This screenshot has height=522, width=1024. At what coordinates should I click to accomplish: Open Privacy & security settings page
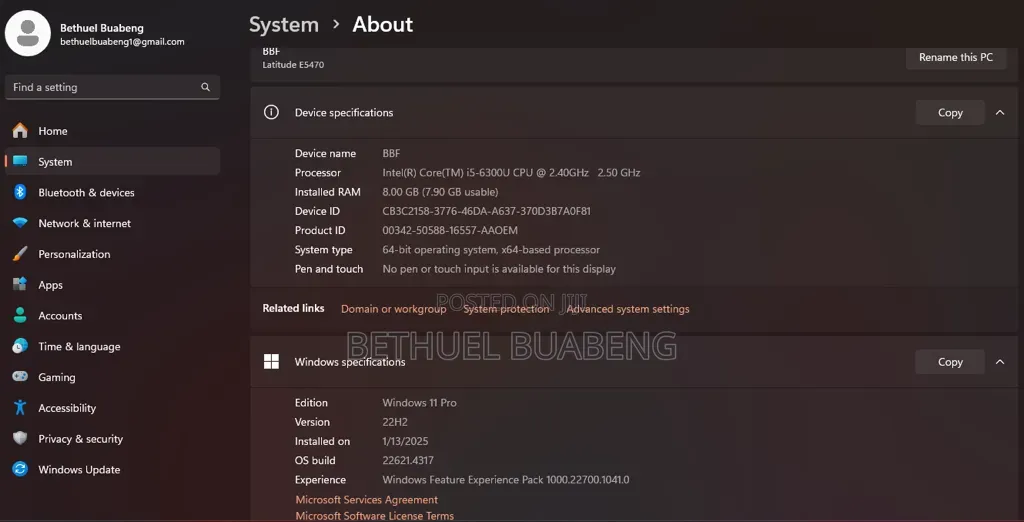(x=112, y=438)
